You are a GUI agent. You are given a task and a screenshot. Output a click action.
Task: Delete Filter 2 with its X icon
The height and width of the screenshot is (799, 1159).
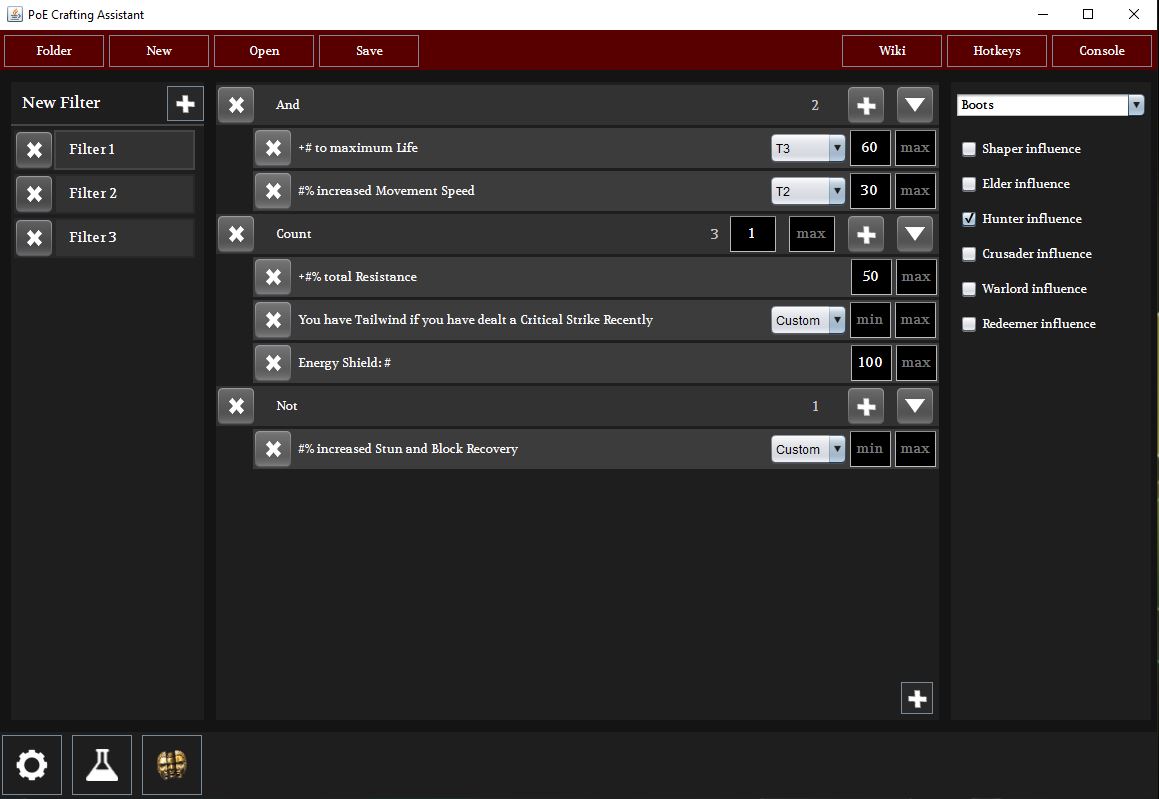click(x=34, y=194)
